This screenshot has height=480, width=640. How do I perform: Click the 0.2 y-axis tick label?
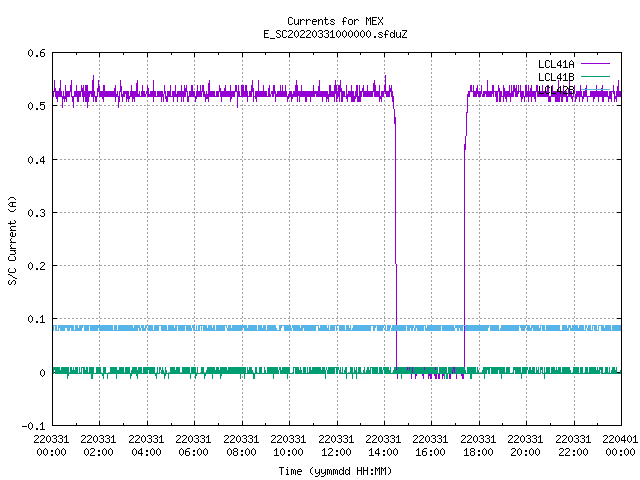click(x=37, y=266)
